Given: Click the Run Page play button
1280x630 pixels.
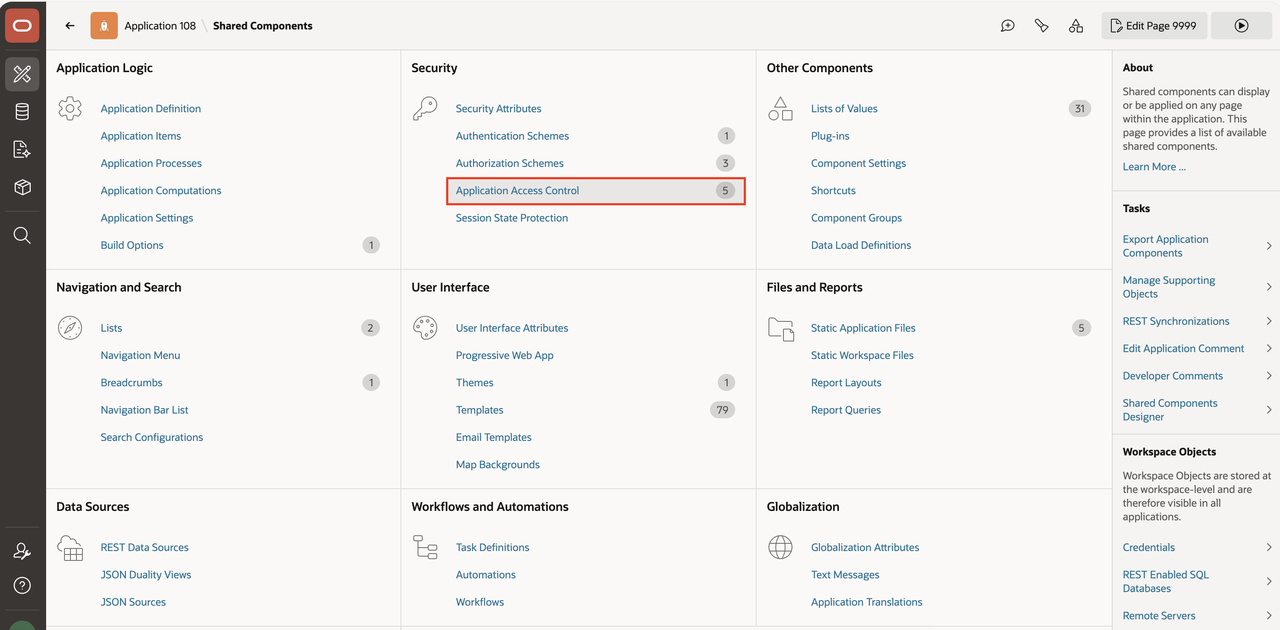Looking at the screenshot, I should (1241, 26).
